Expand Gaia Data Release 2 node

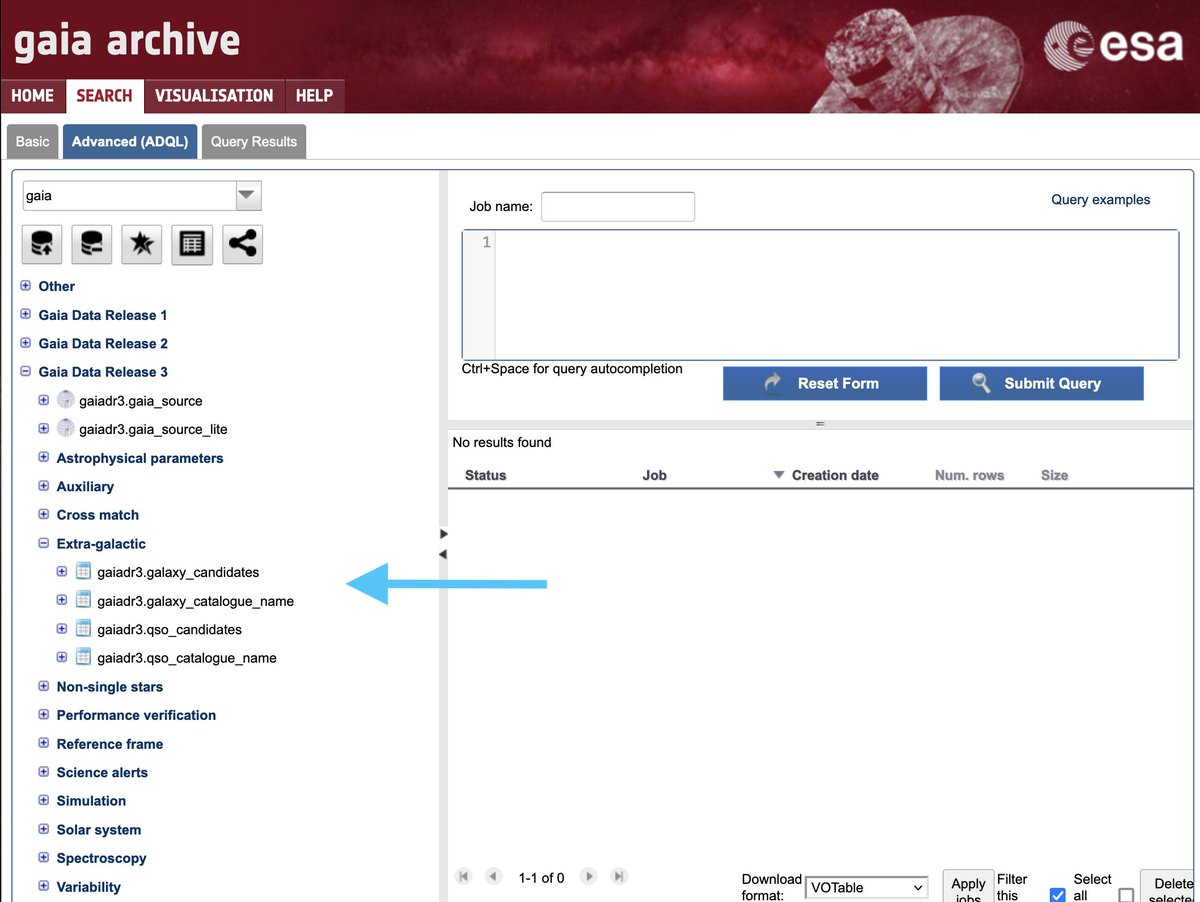point(26,343)
